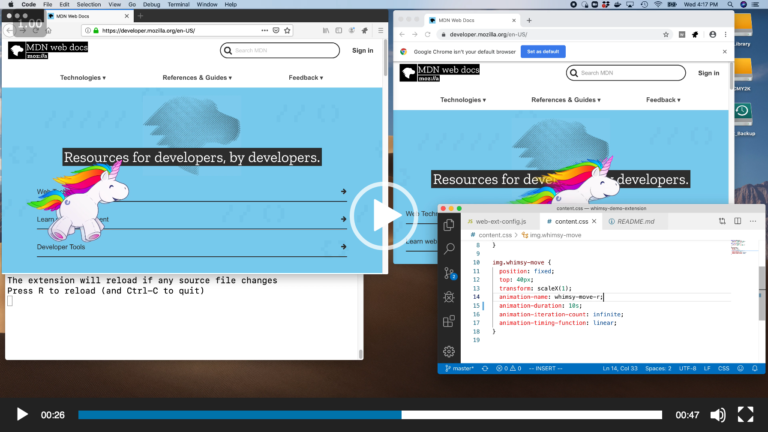The width and height of the screenshot is (768, 432).
Task: Open the Spaces: 2 indentation selector
Action: pos(658,368)
